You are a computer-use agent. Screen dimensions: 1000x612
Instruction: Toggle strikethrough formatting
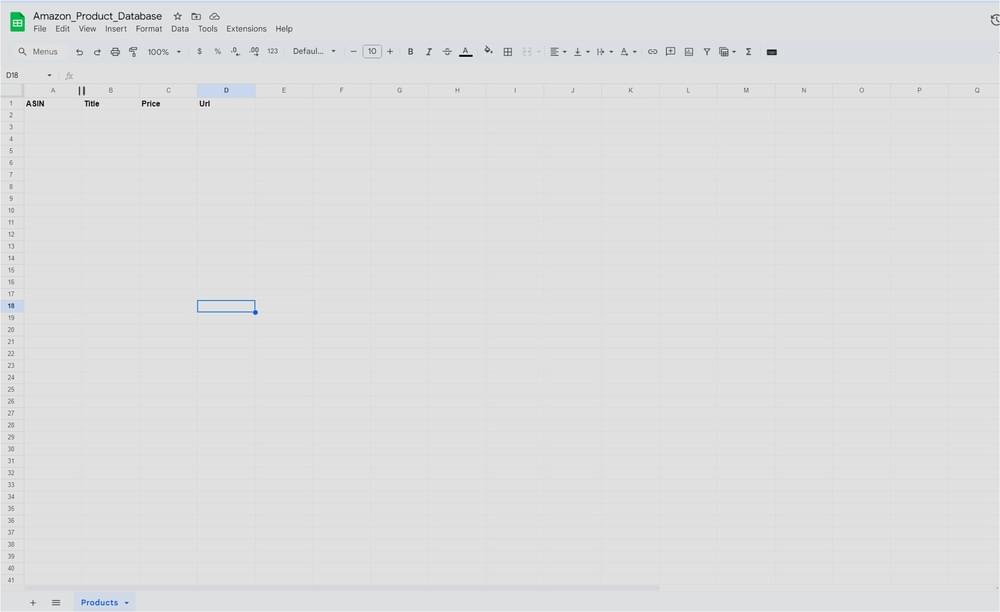click(447, 51)
